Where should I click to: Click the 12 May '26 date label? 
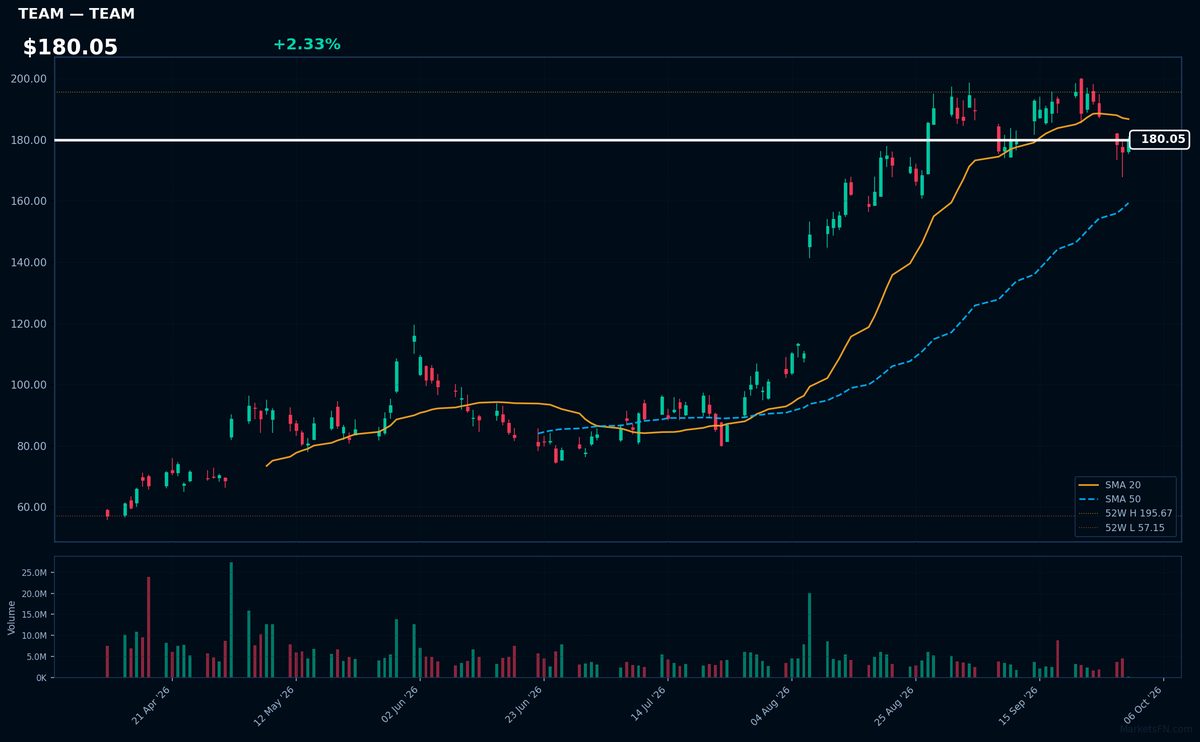275,705
